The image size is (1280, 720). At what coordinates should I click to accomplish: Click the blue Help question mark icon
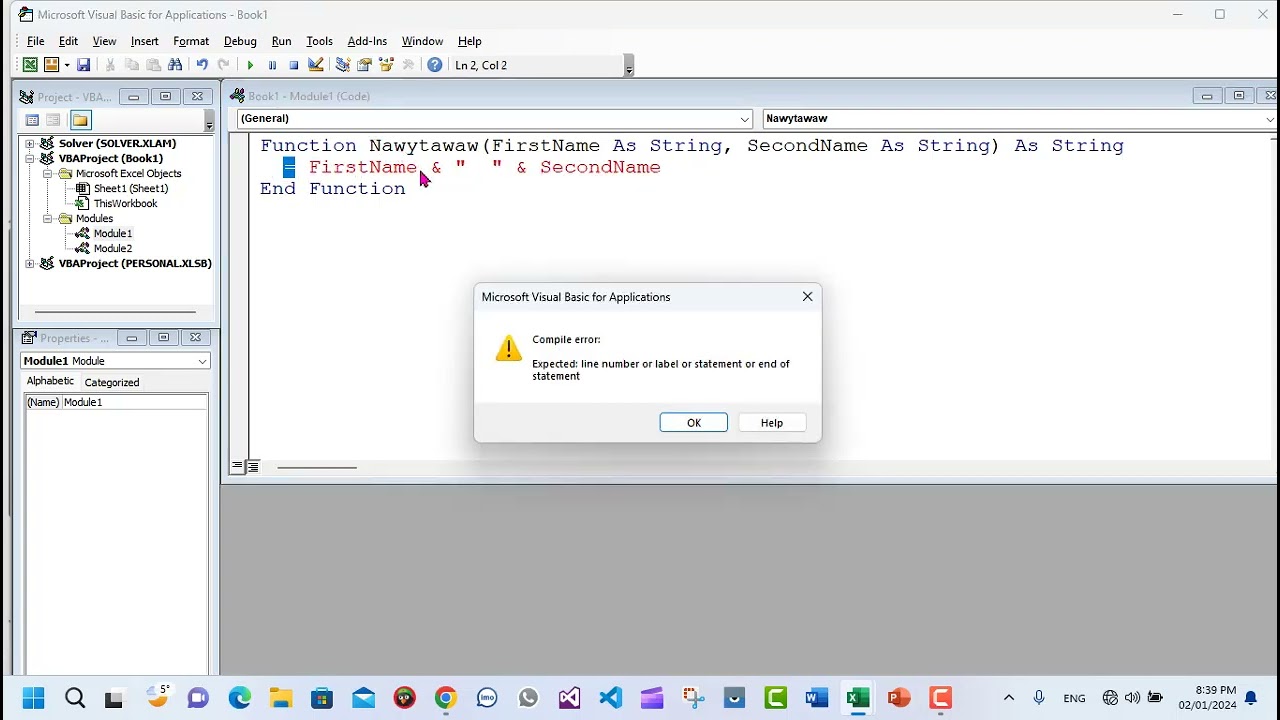(435, 65)
